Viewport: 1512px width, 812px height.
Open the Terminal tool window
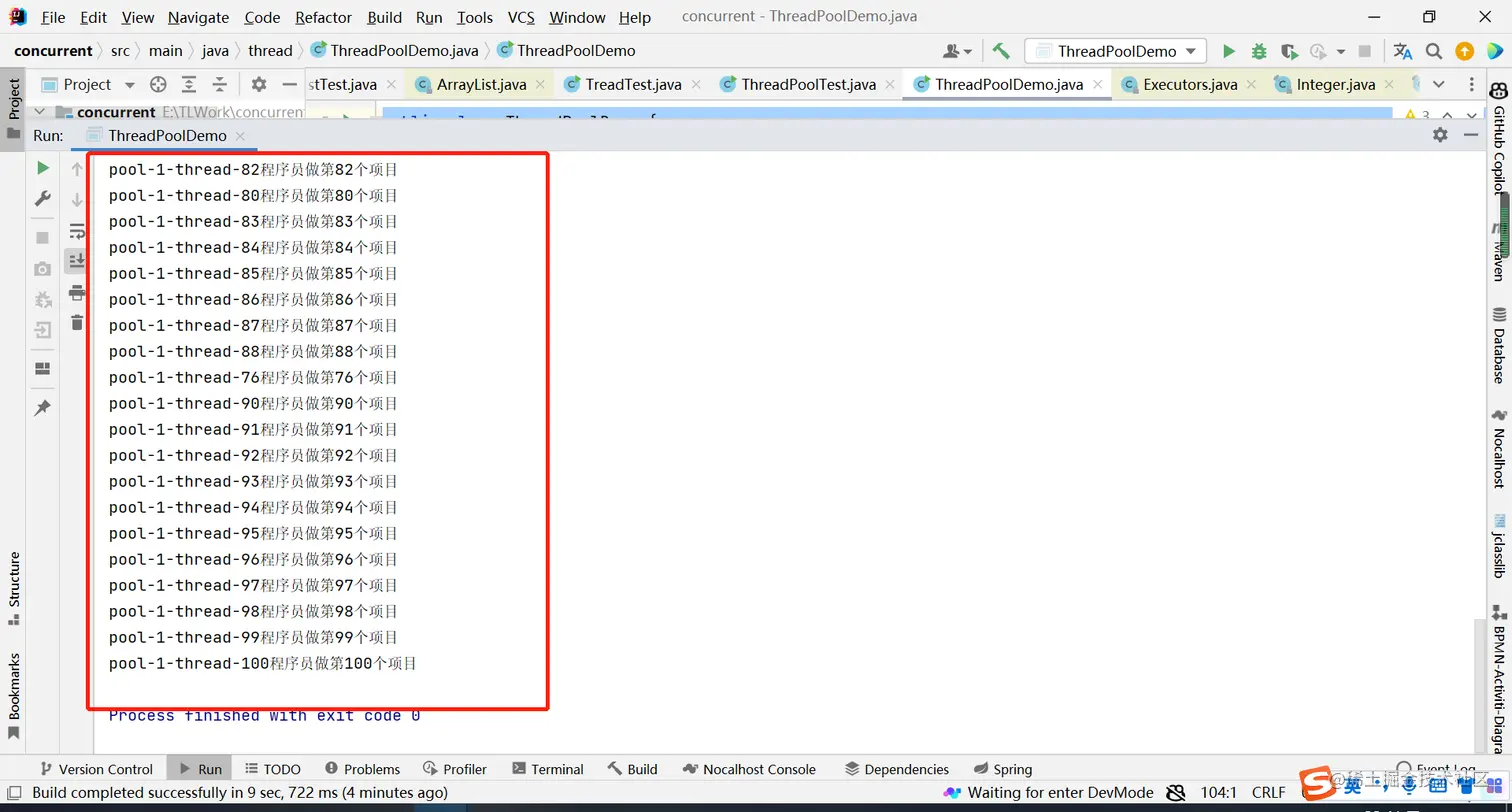[x=547, y=769]
